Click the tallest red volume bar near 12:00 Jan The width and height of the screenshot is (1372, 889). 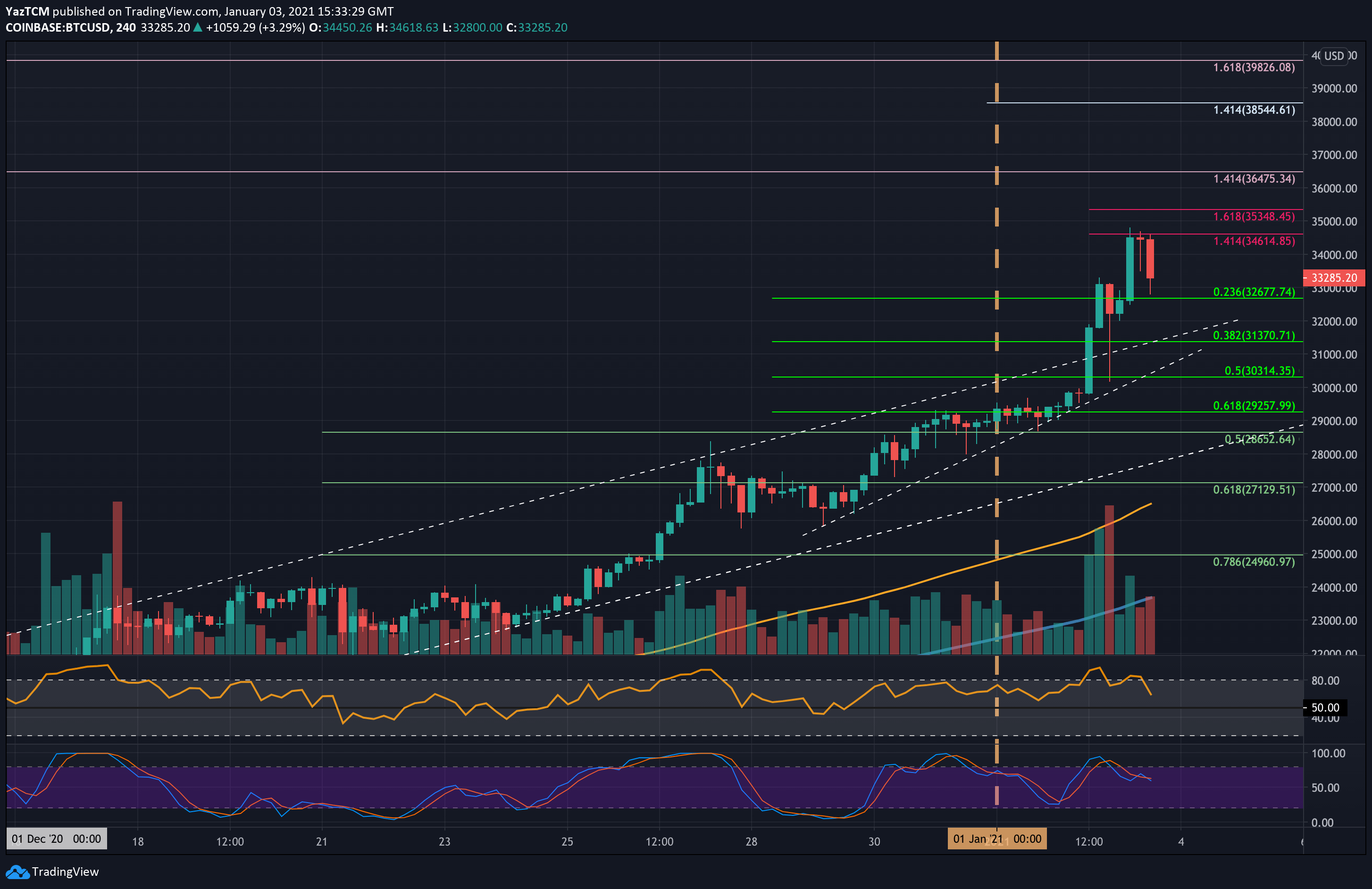click(x=1109, y=579)
